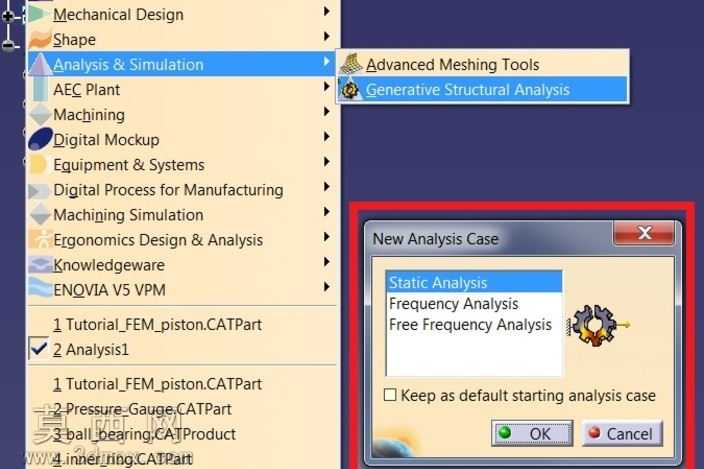
Task: Expand the Digital Mockup submenu arrow
Action: [327, 136]
